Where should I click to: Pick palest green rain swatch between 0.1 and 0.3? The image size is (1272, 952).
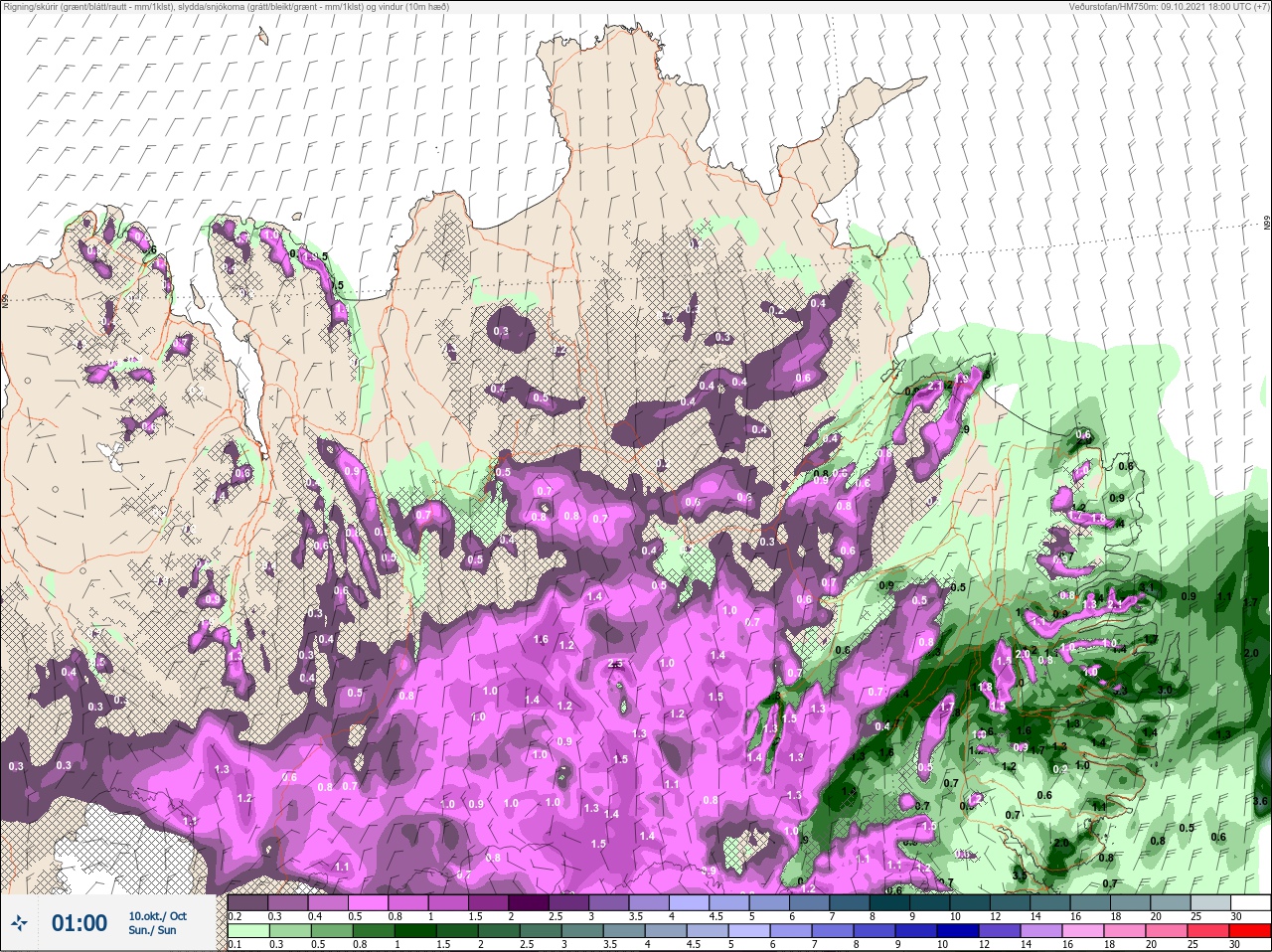click(248, 931)
